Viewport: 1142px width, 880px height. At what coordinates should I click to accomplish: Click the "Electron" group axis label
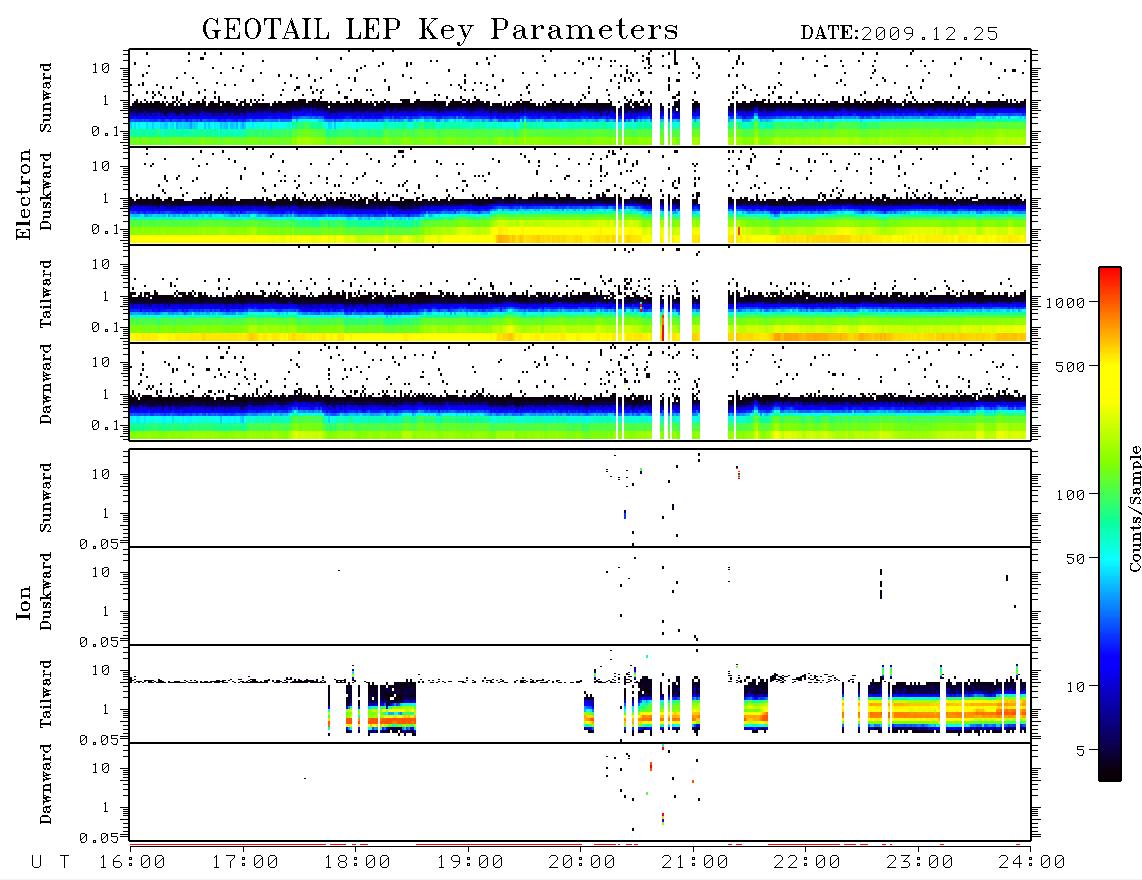pyautogui.click(x=24, y=194)
